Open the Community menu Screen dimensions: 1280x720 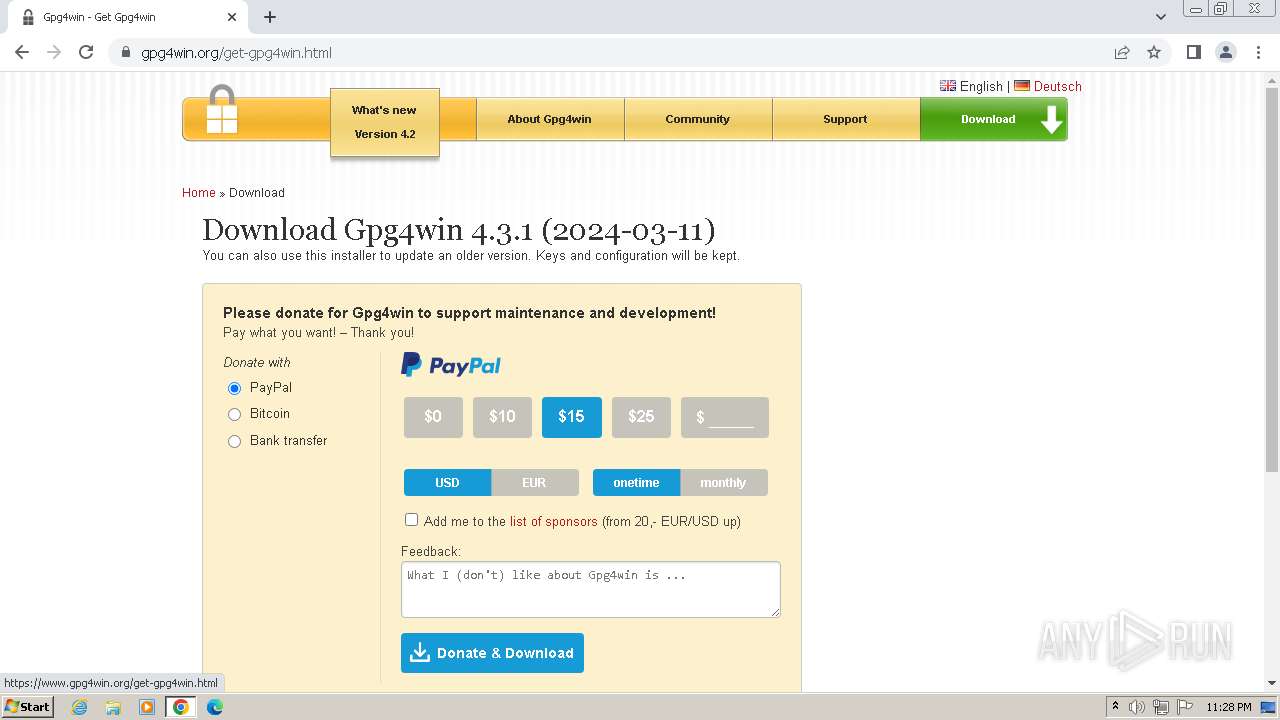[x=698, y=119]
